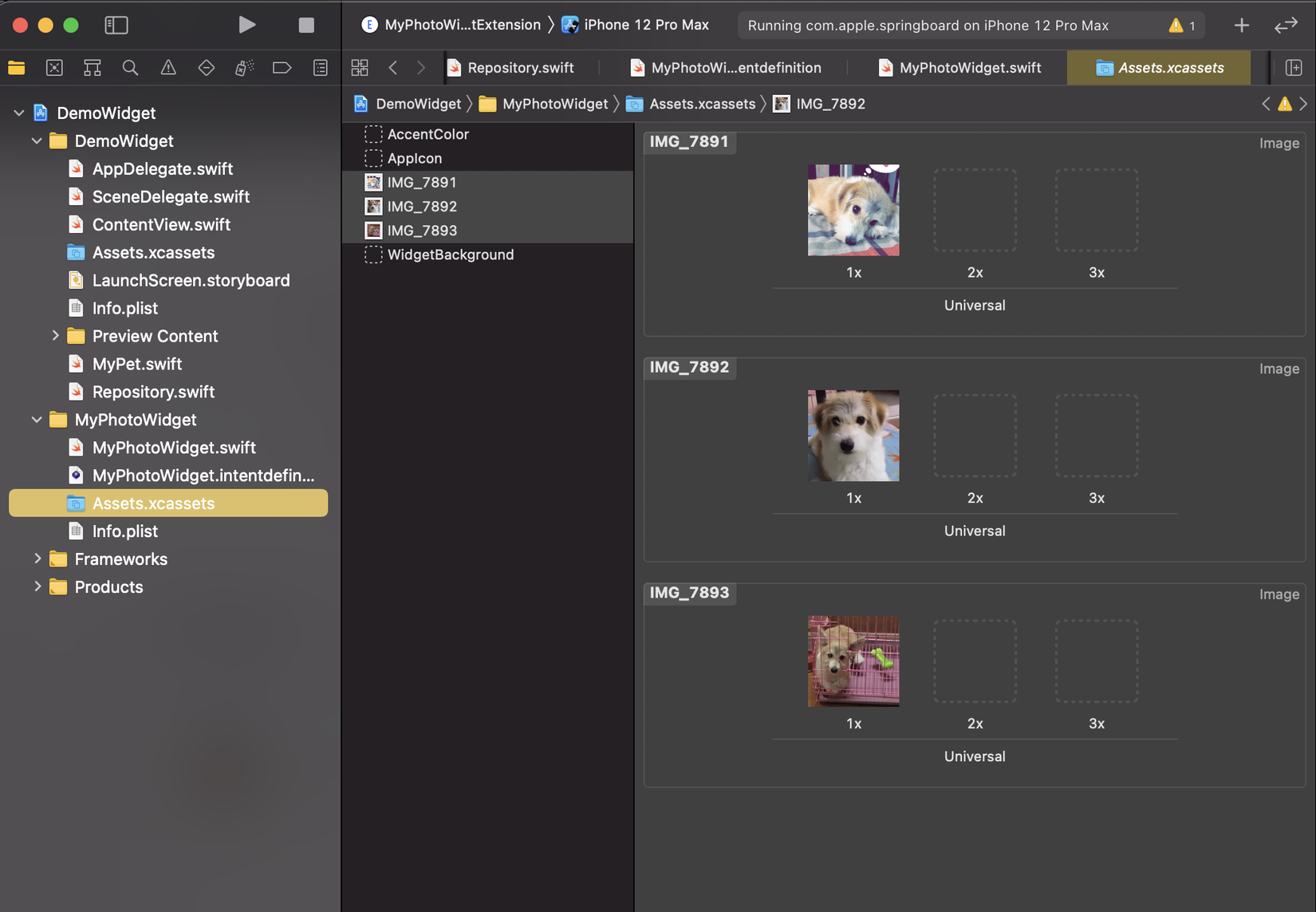The width and height of the screenshot is (1316, 912).
Task: Select the Assets.xcassets editor tab
Action: (1160, 68)
